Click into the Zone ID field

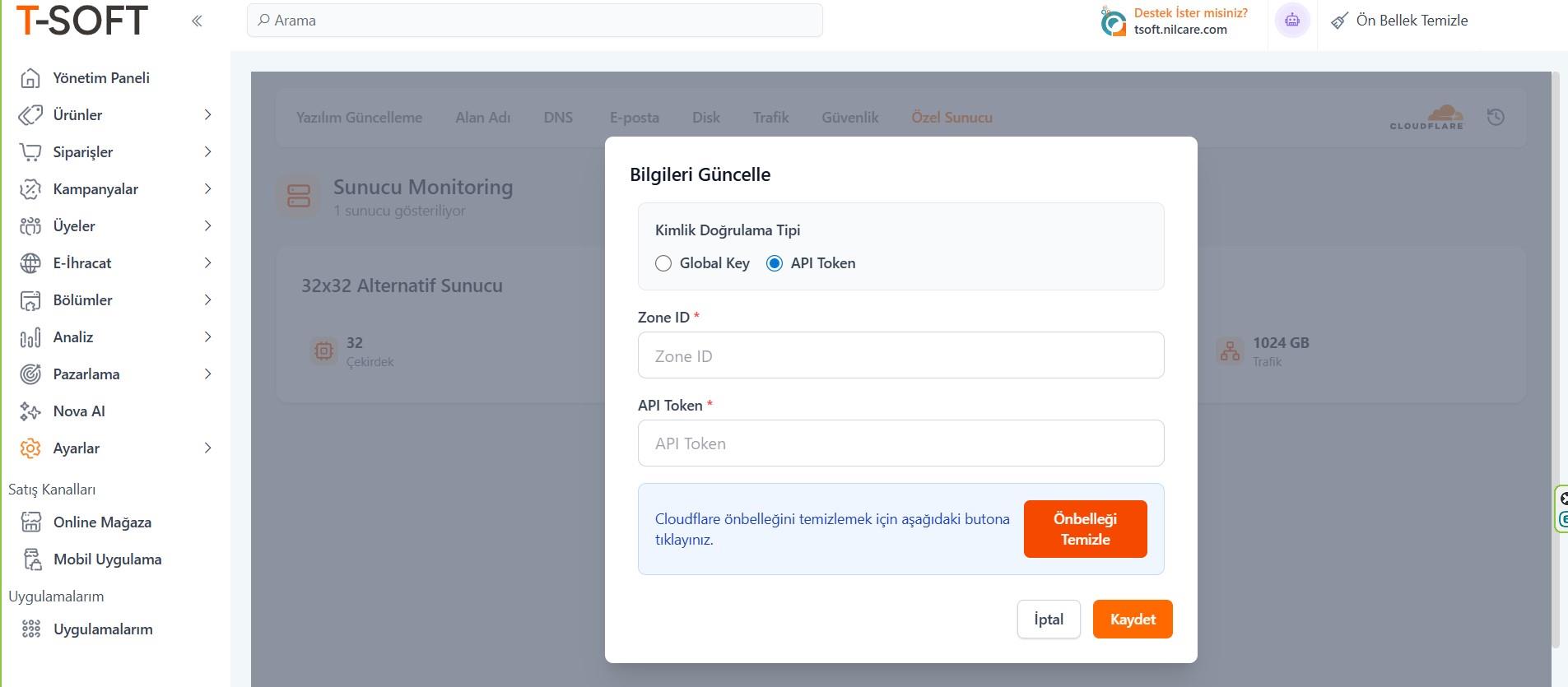pyautogui.click(x=900, y=355)
